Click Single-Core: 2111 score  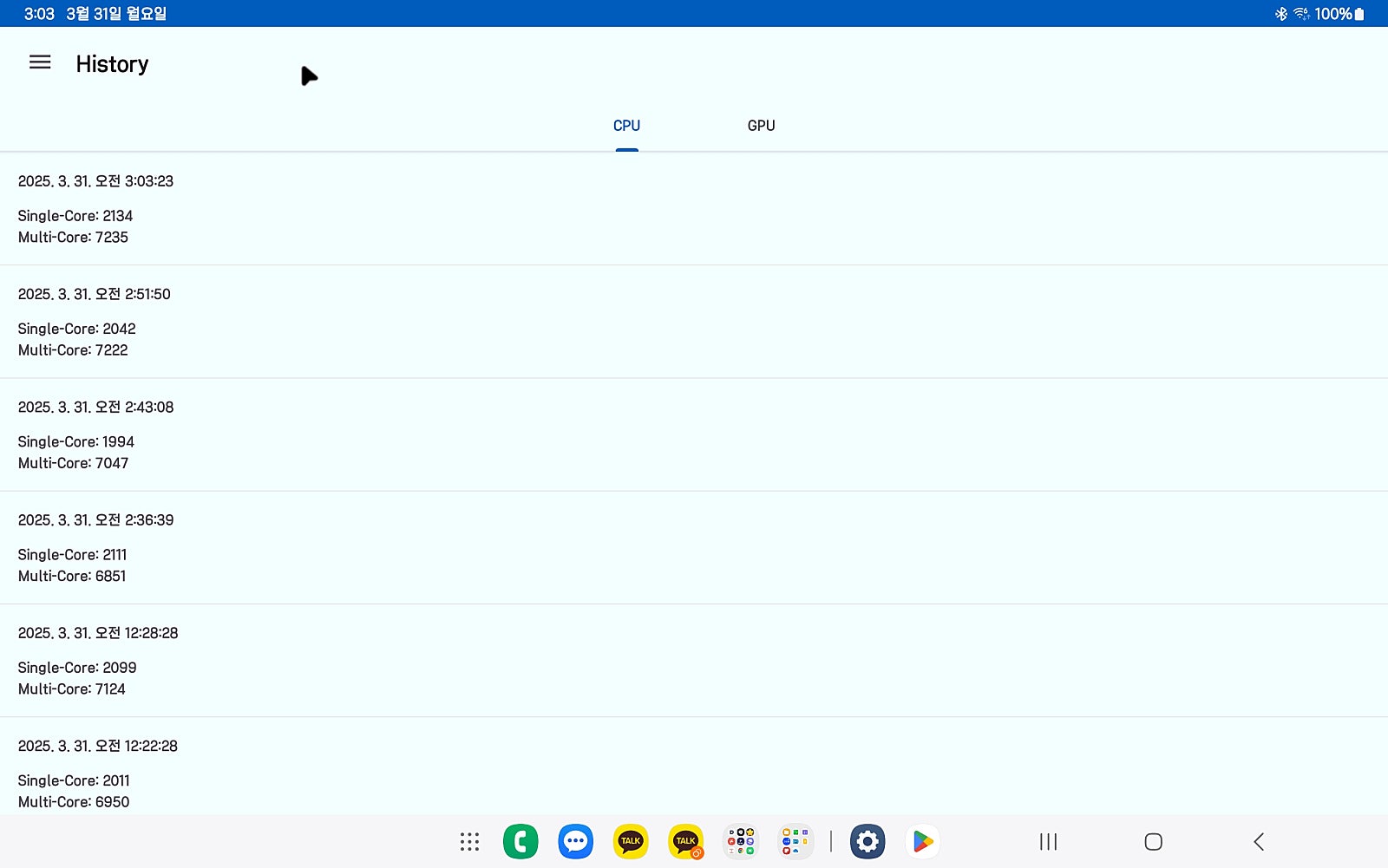[72, 555]
